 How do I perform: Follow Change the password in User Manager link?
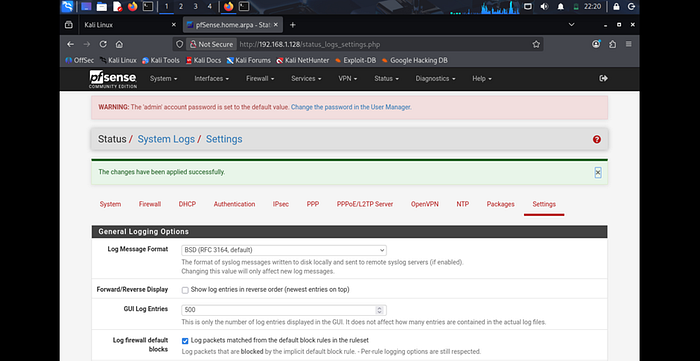point(350,107)
